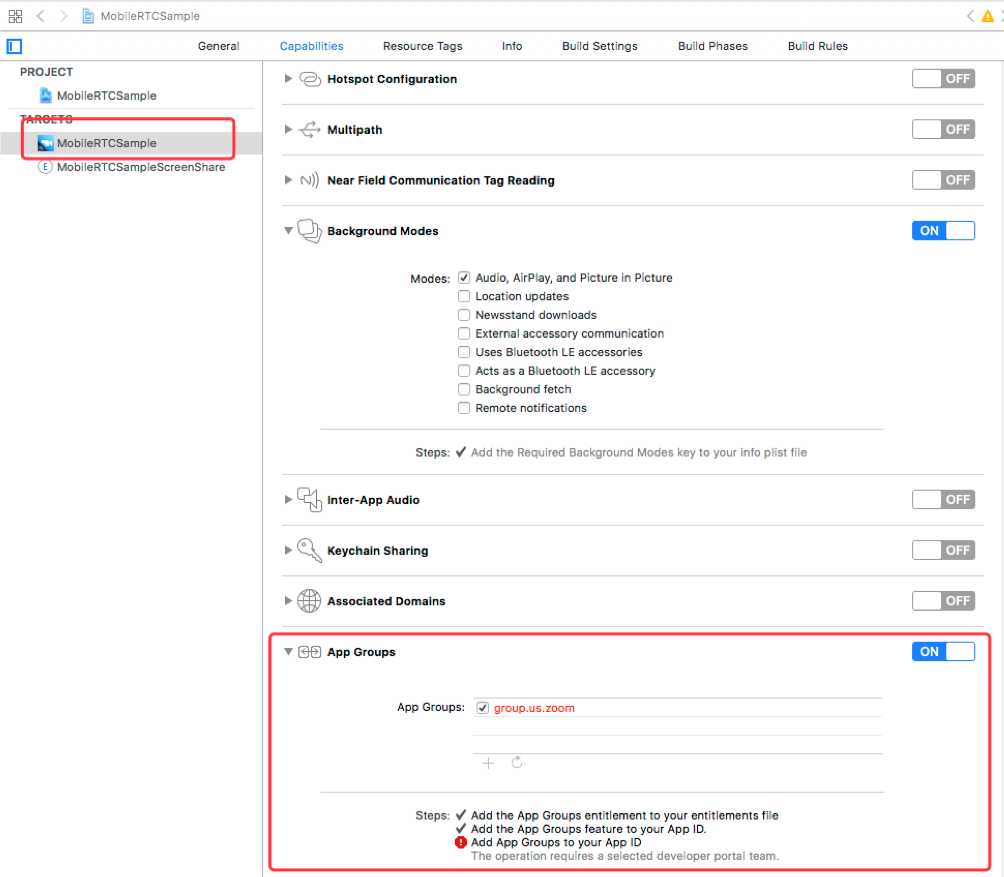The image size is (1004, 877).
Task: Check Remote notifications mode
Action: [464, 408]
